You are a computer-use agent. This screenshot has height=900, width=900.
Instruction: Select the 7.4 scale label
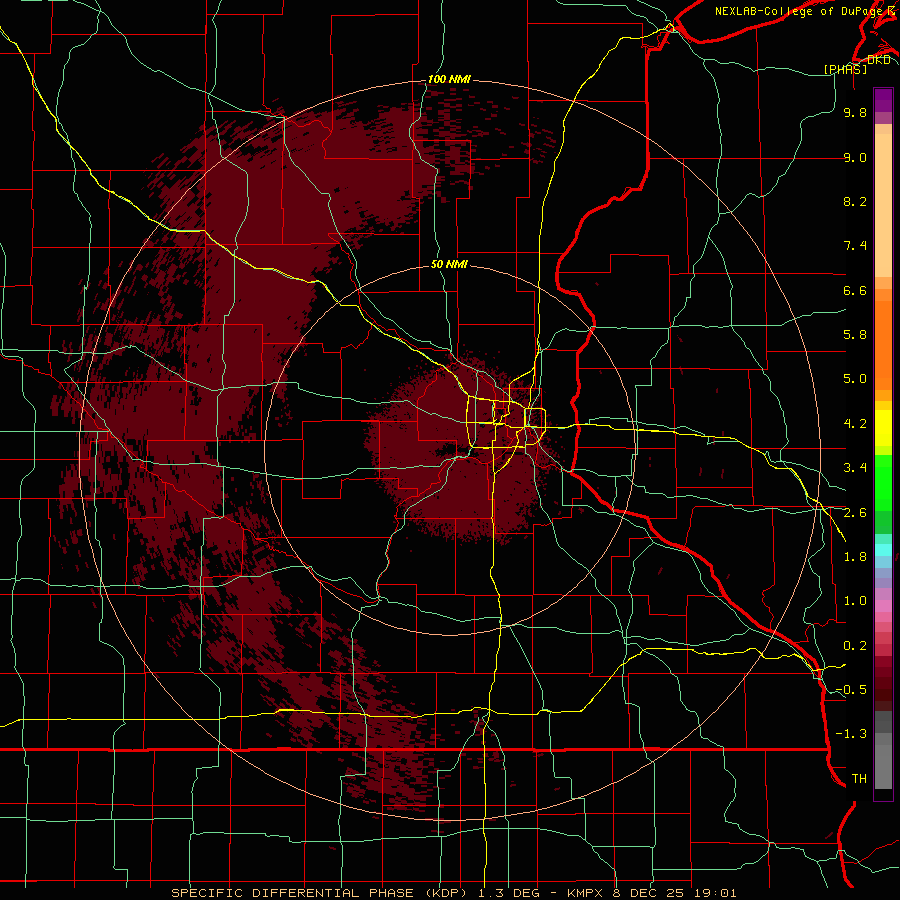point(855,246)
